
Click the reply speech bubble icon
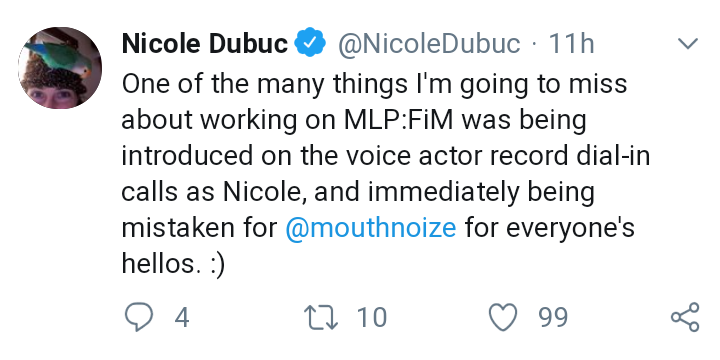pos(138,317)
